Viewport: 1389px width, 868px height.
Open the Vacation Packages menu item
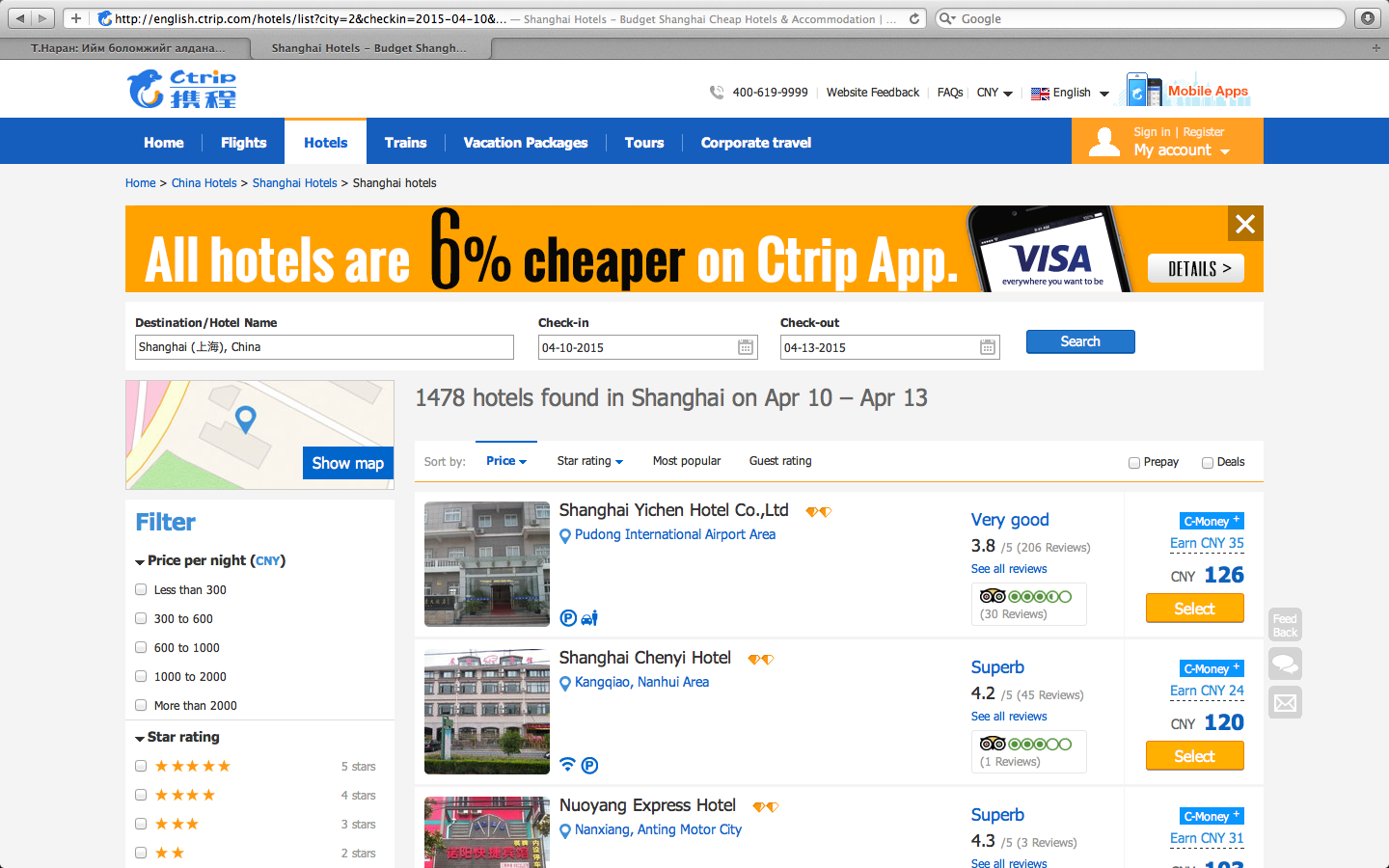pyautogui.click(x=525, y=143)
